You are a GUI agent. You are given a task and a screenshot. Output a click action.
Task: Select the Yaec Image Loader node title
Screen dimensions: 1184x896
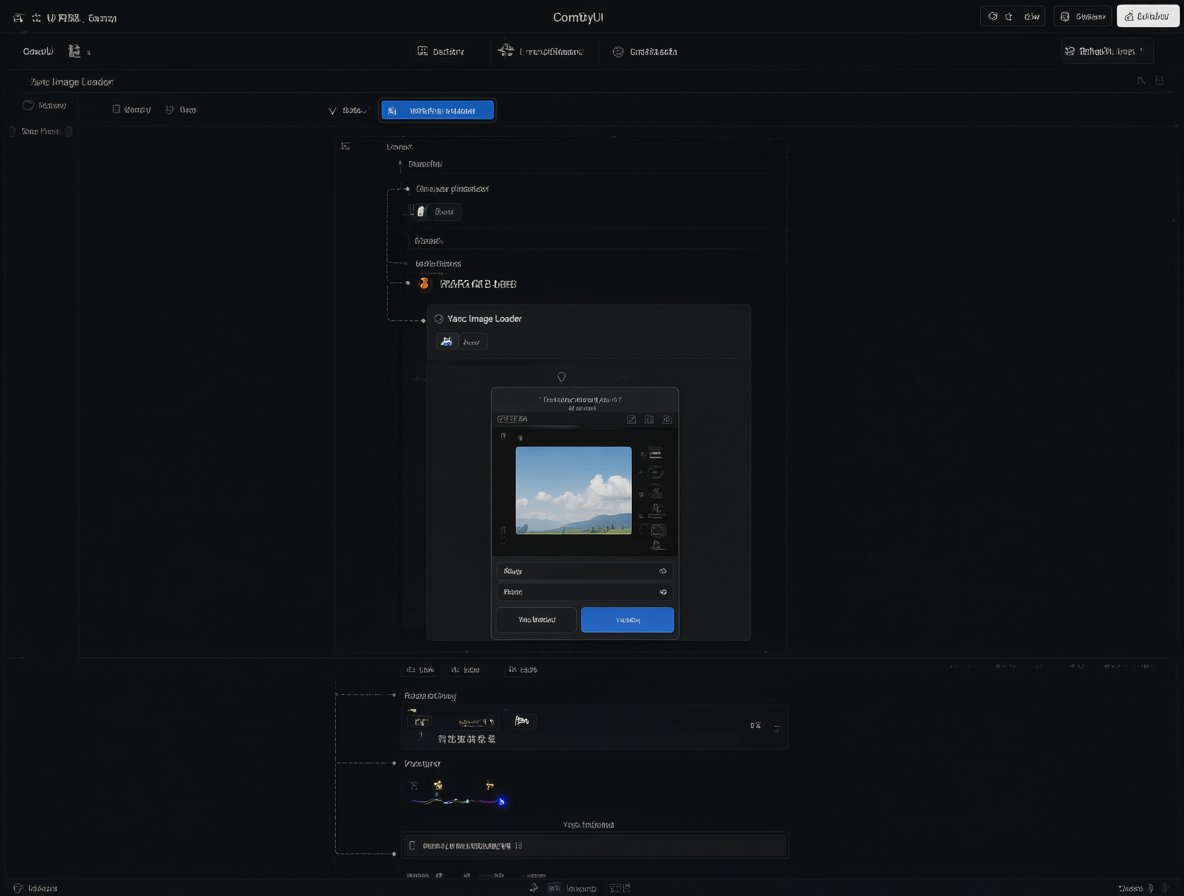pos(484,319)
